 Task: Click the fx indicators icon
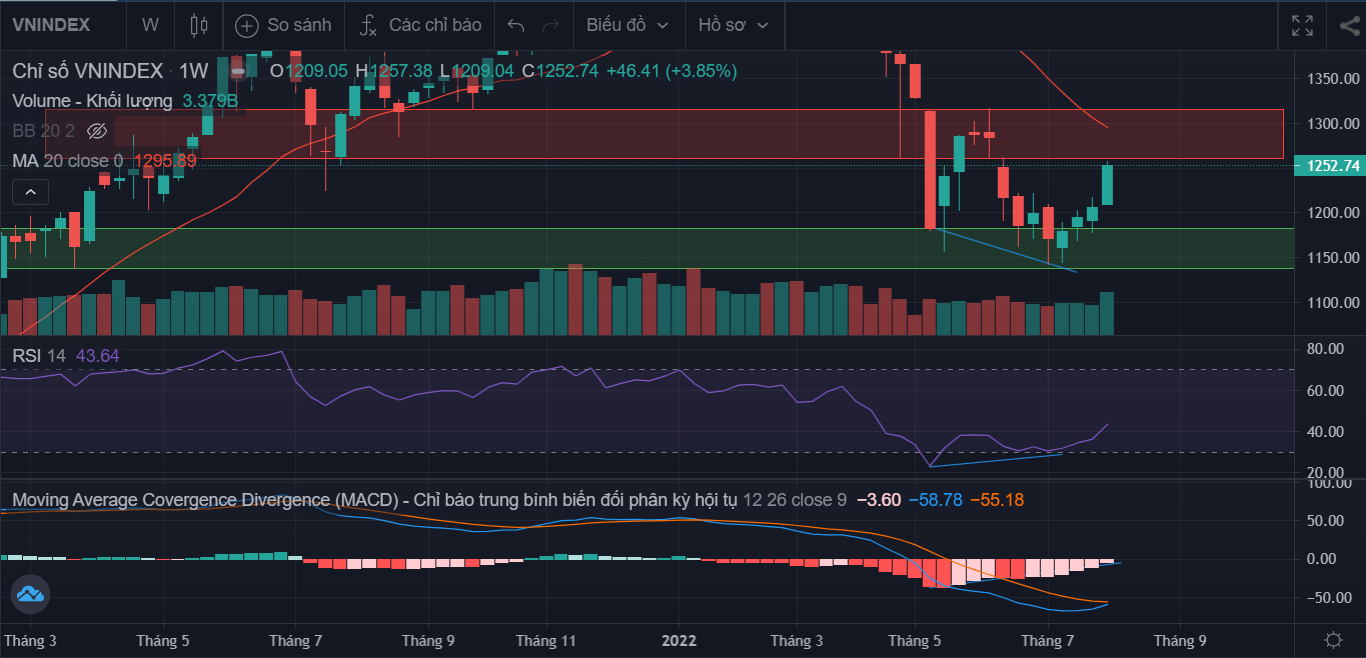click(367, 25)
